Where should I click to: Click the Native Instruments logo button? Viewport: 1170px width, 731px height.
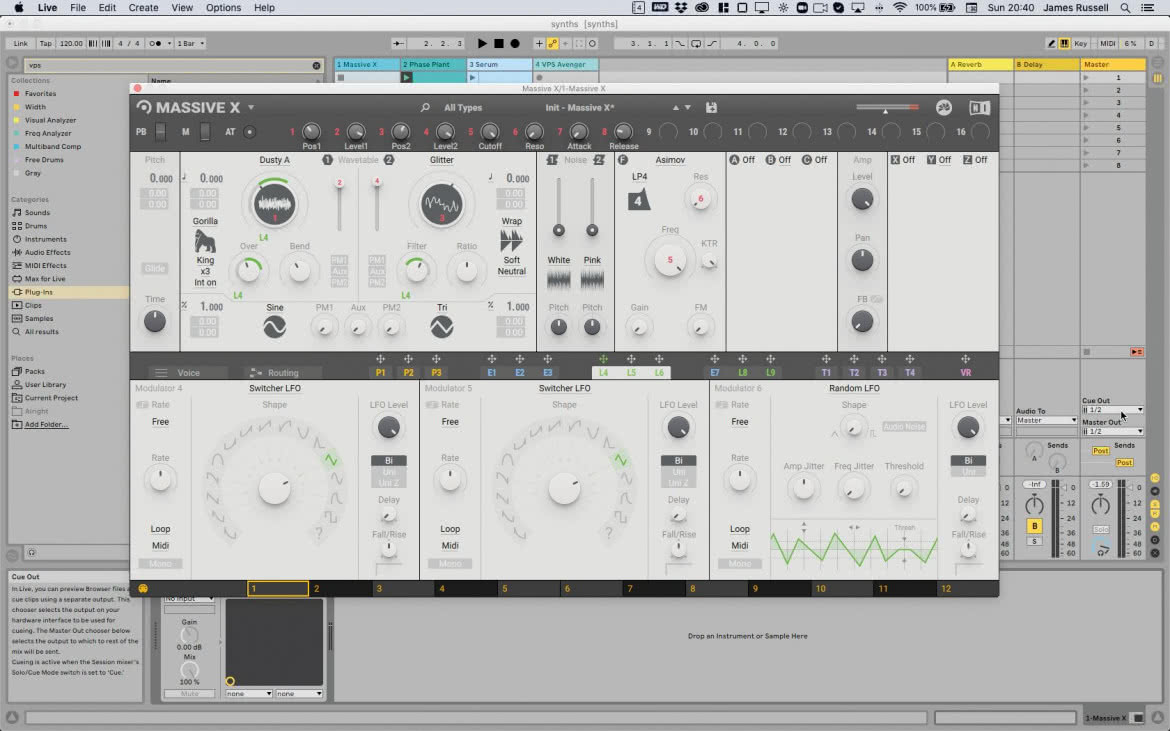979,107
